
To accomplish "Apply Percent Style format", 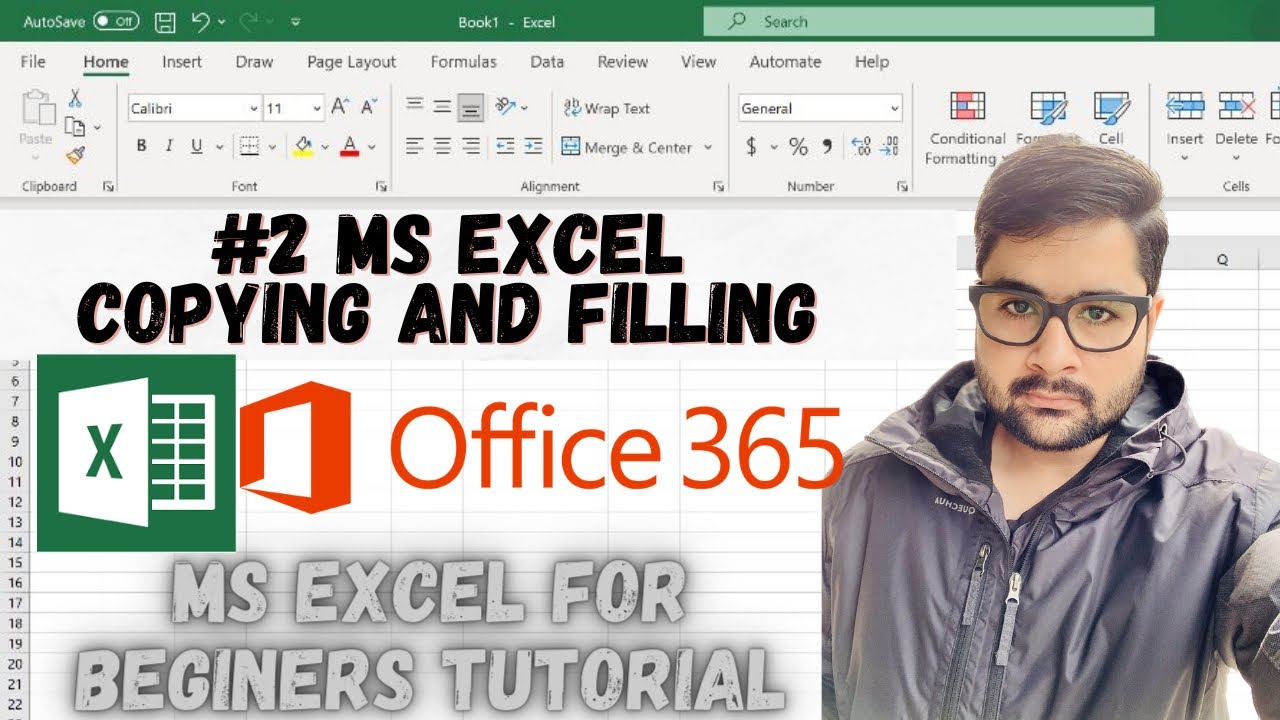I will click(798, 147).
